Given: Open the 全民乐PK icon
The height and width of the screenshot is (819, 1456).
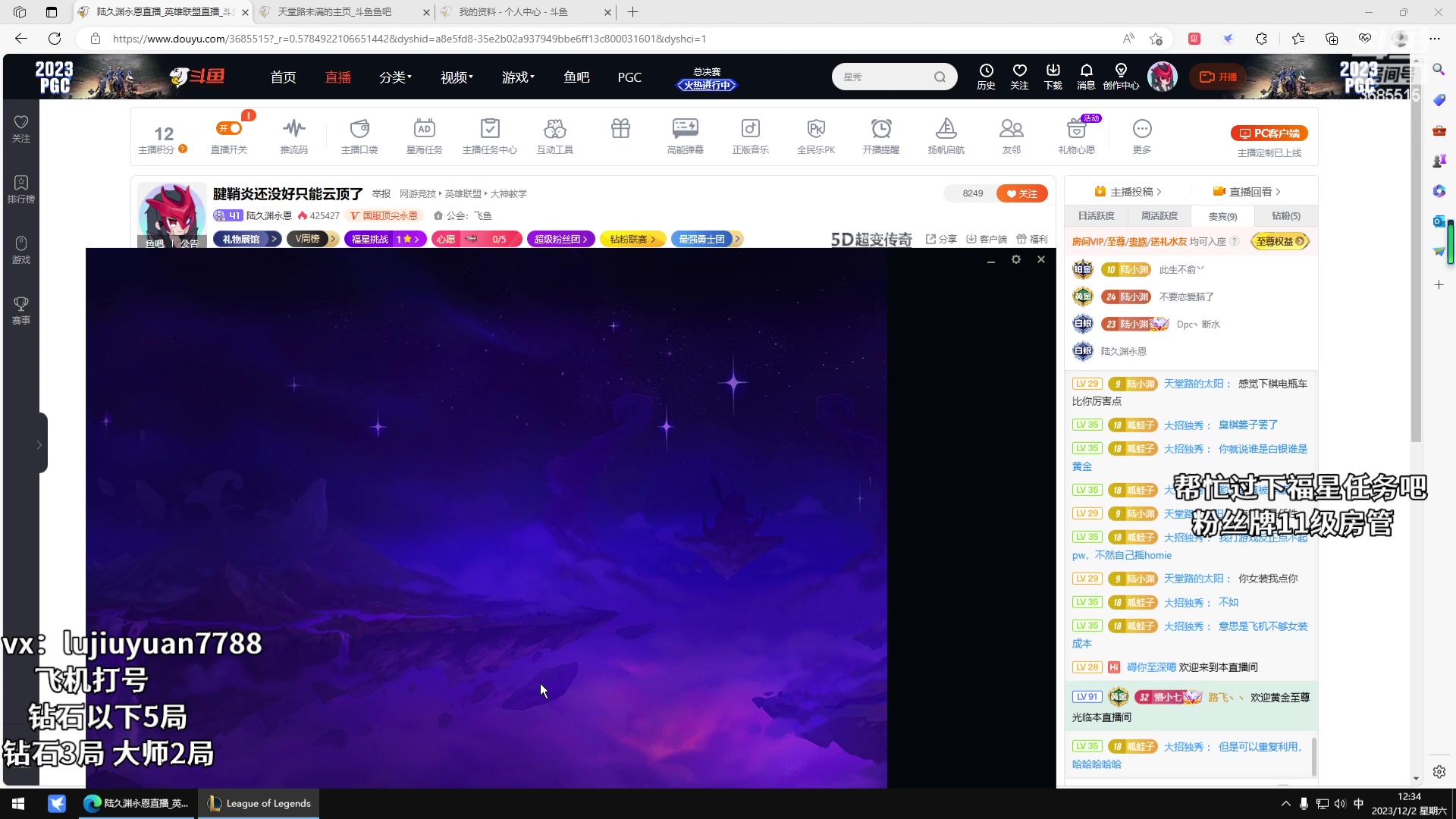Looking at the screenshot, I should [x=816, y=136].
